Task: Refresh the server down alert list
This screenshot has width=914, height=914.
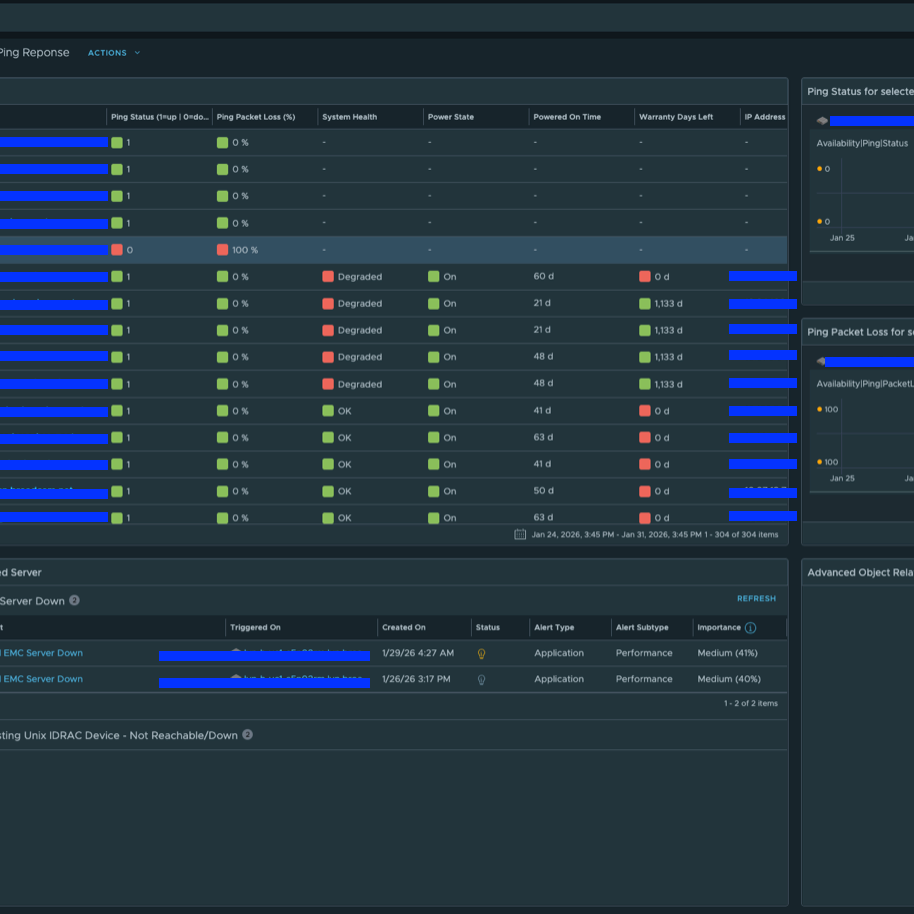Action: (x=755, y=599)
